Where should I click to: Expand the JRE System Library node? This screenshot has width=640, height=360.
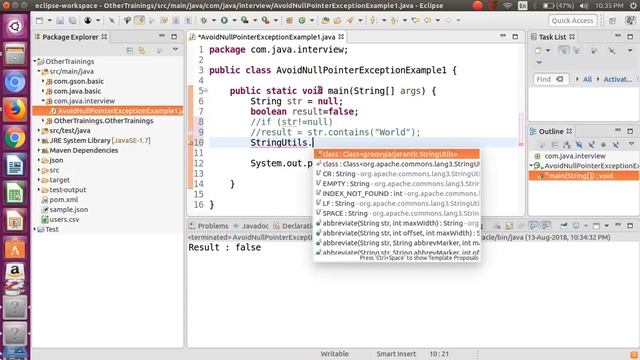click(39, 140)
